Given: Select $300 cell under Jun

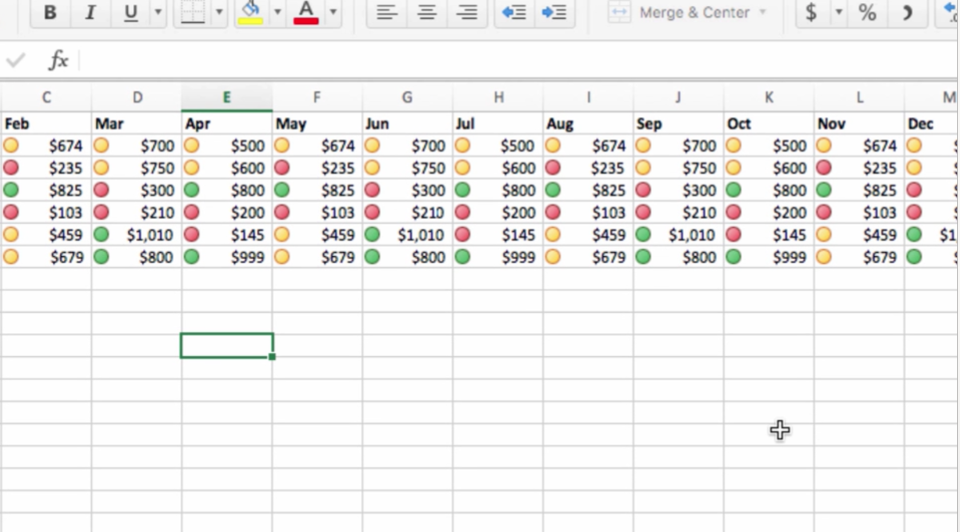Looking at the screenshot, I should pos(407,190).
